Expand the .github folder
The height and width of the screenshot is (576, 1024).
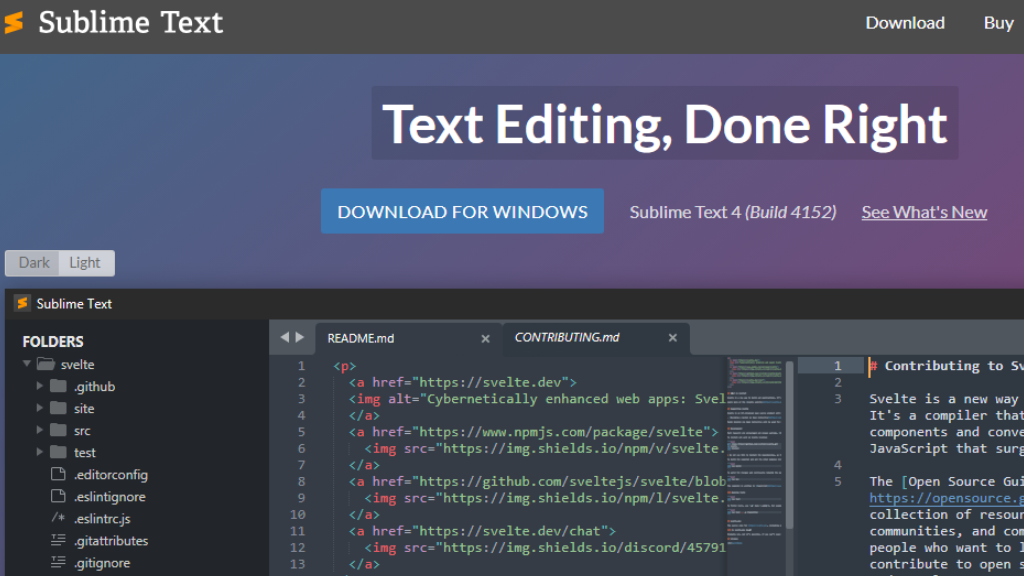point(40,386)
